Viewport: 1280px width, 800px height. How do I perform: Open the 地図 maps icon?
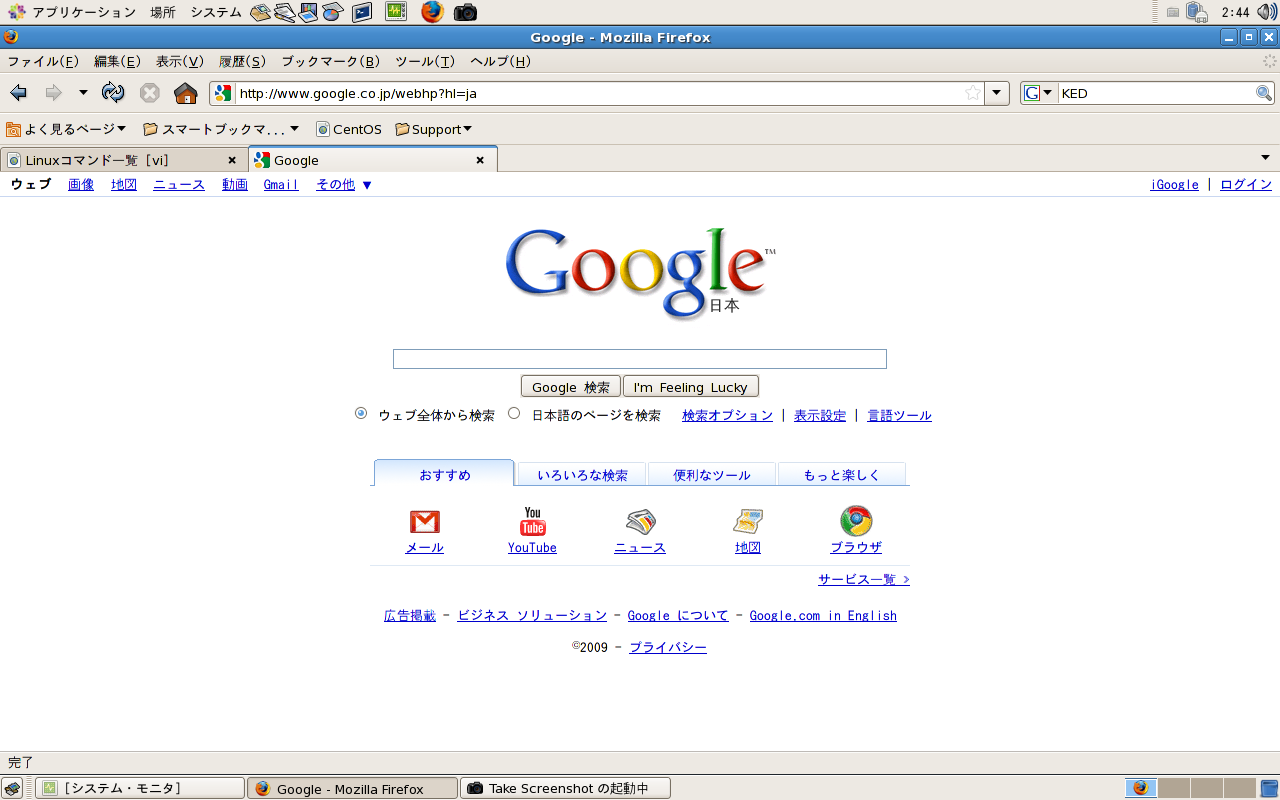748,522
